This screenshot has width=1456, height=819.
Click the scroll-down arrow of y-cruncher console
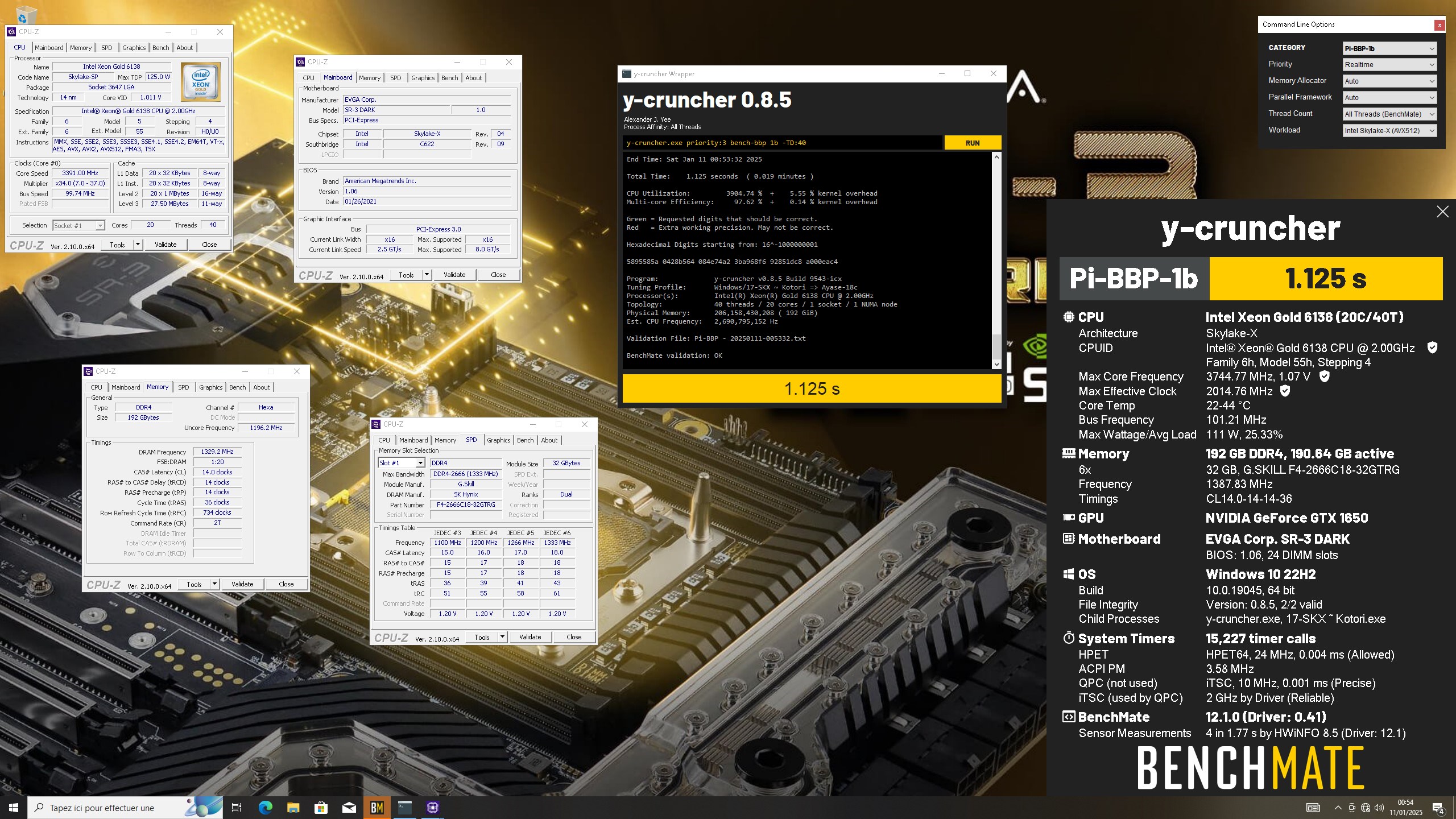(996, 365)
